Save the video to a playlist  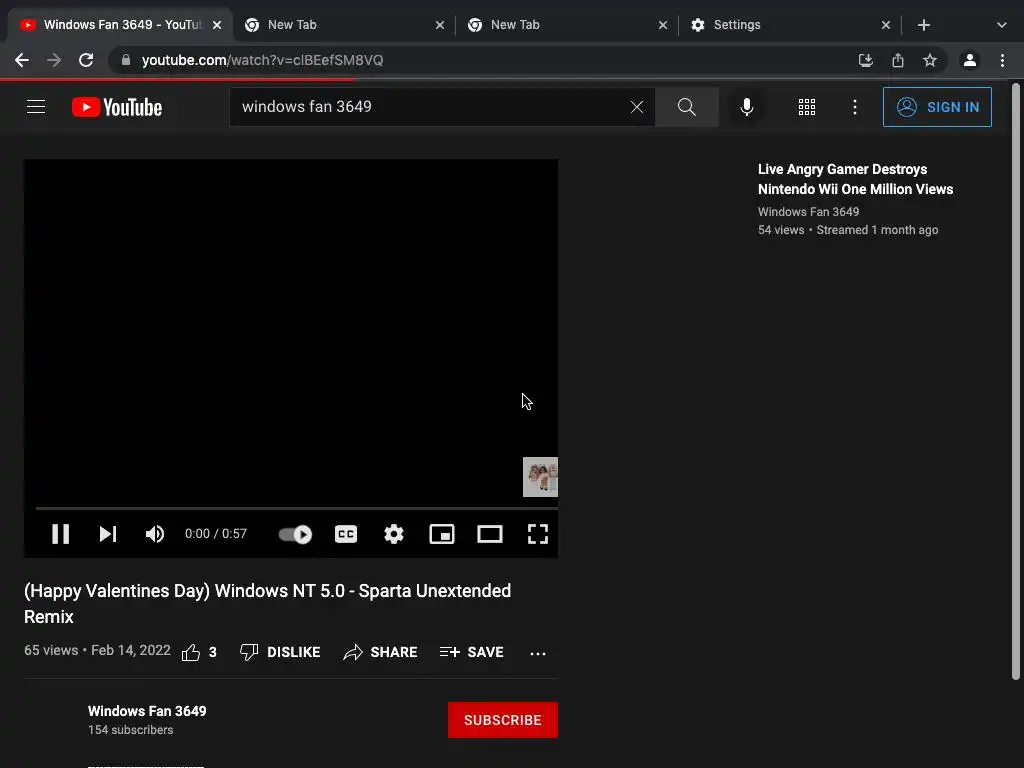pos(472,652)
